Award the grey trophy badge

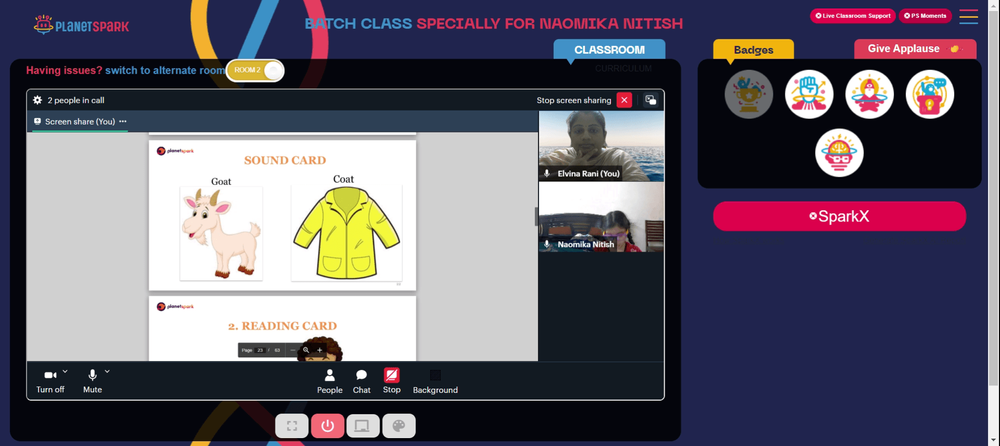pos(749,94)
